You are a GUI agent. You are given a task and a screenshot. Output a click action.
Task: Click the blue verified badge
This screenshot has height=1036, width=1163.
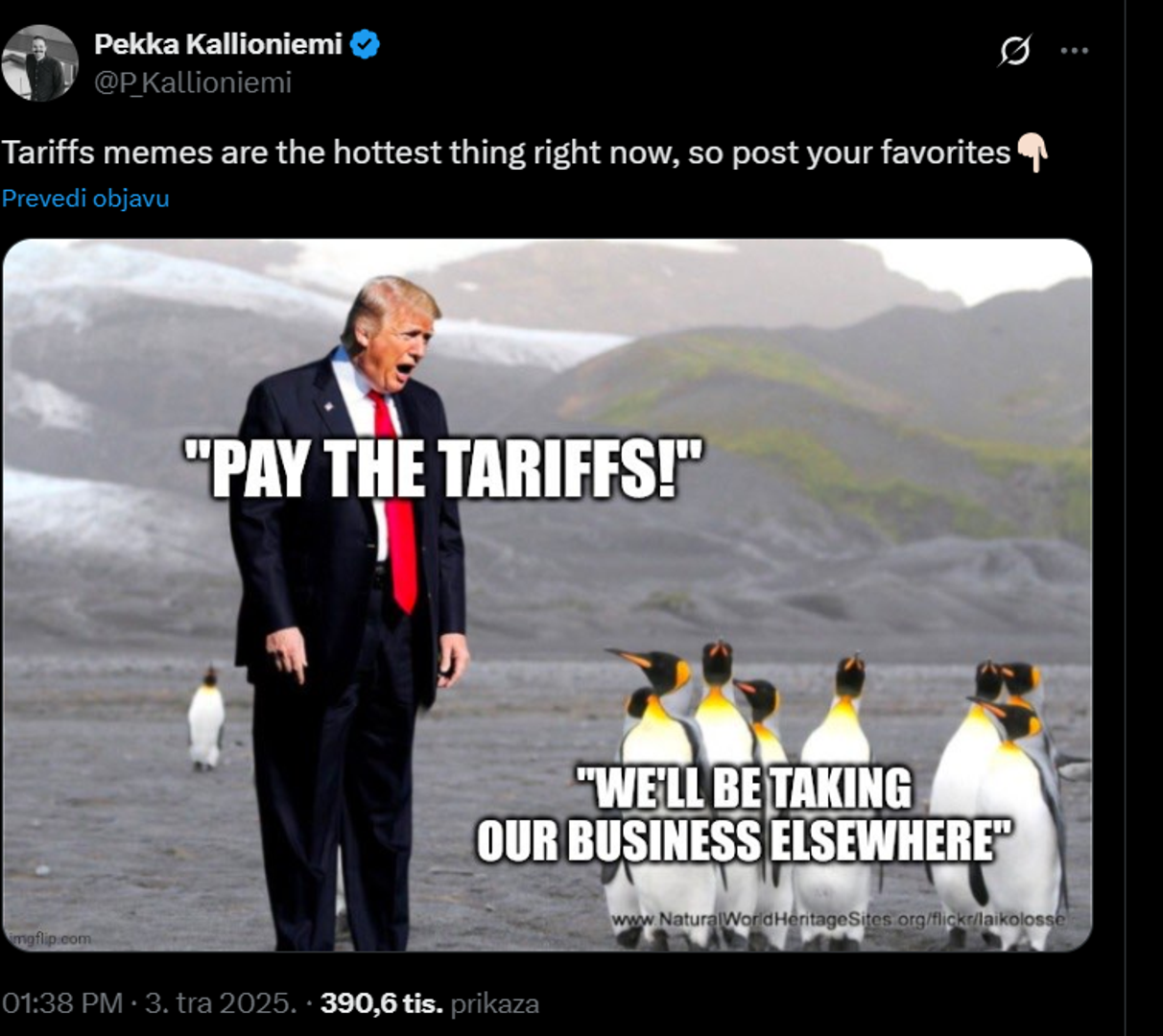[x=365, y=44]
